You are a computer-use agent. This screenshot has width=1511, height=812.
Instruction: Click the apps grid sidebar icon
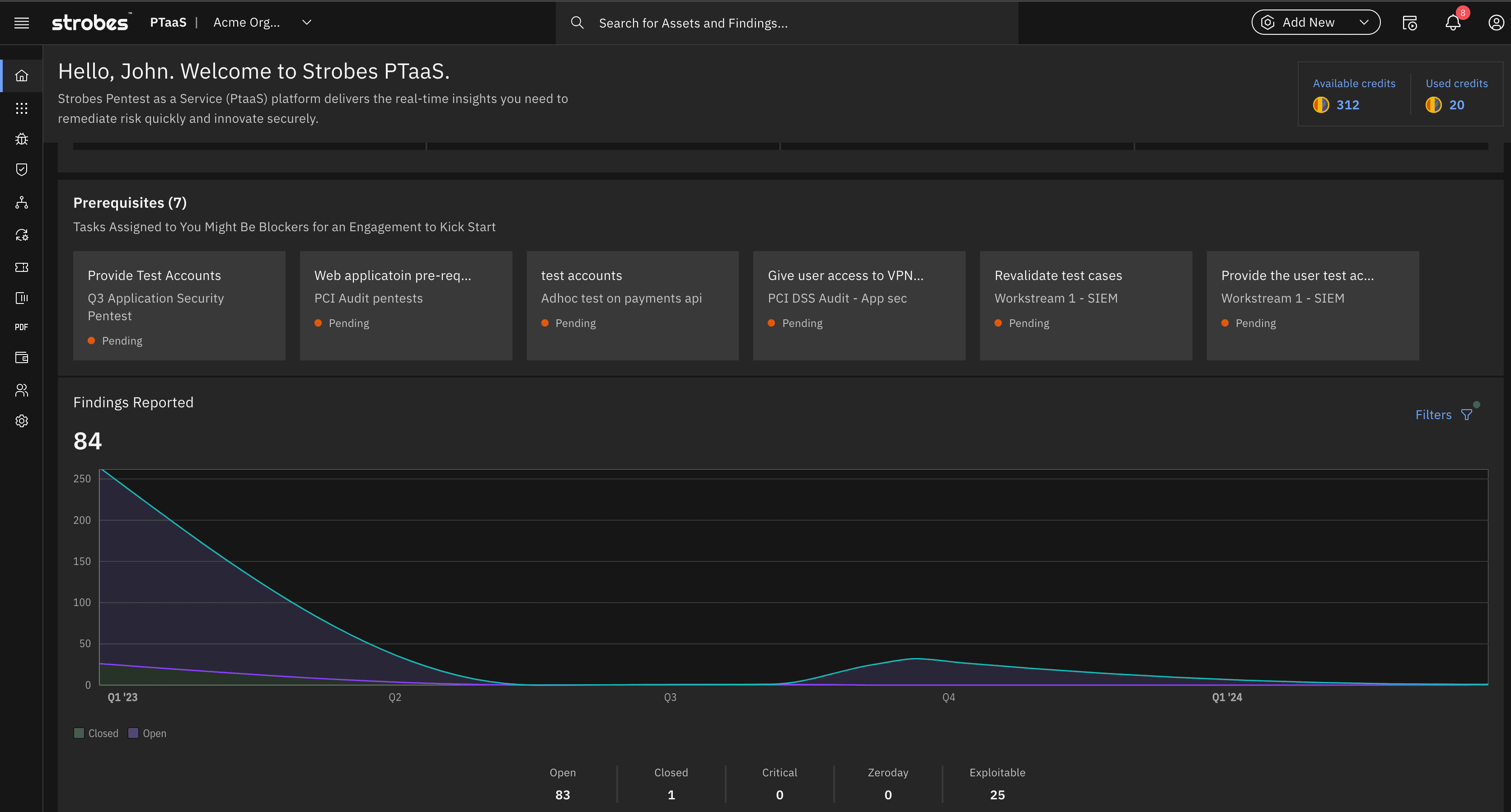coord(22,108)
